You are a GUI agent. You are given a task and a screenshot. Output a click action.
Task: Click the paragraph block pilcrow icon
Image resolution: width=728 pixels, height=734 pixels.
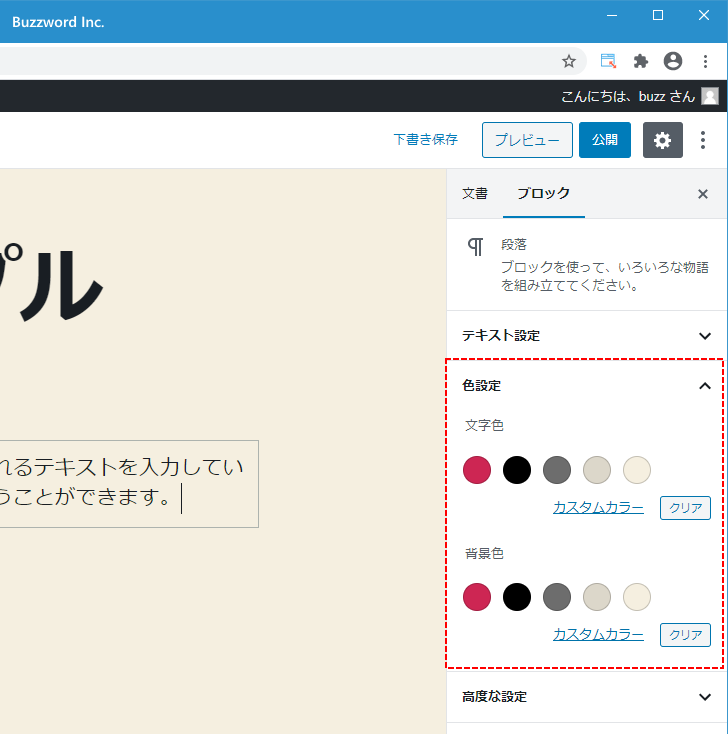(x=476, y=247)
